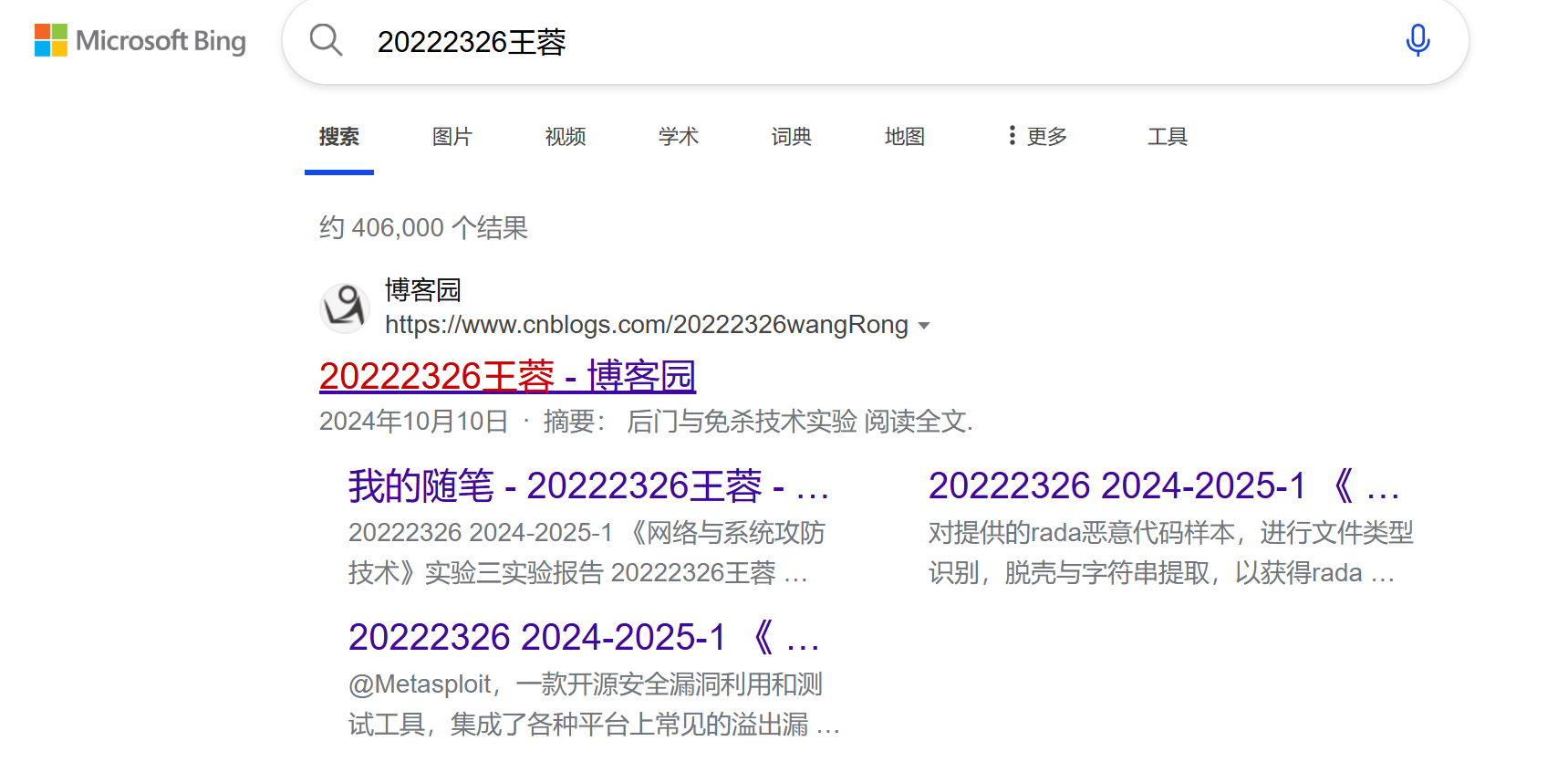The image size is (1568, 762).
Task: Switch to the 图片 tab
Action: coord(452,137)
